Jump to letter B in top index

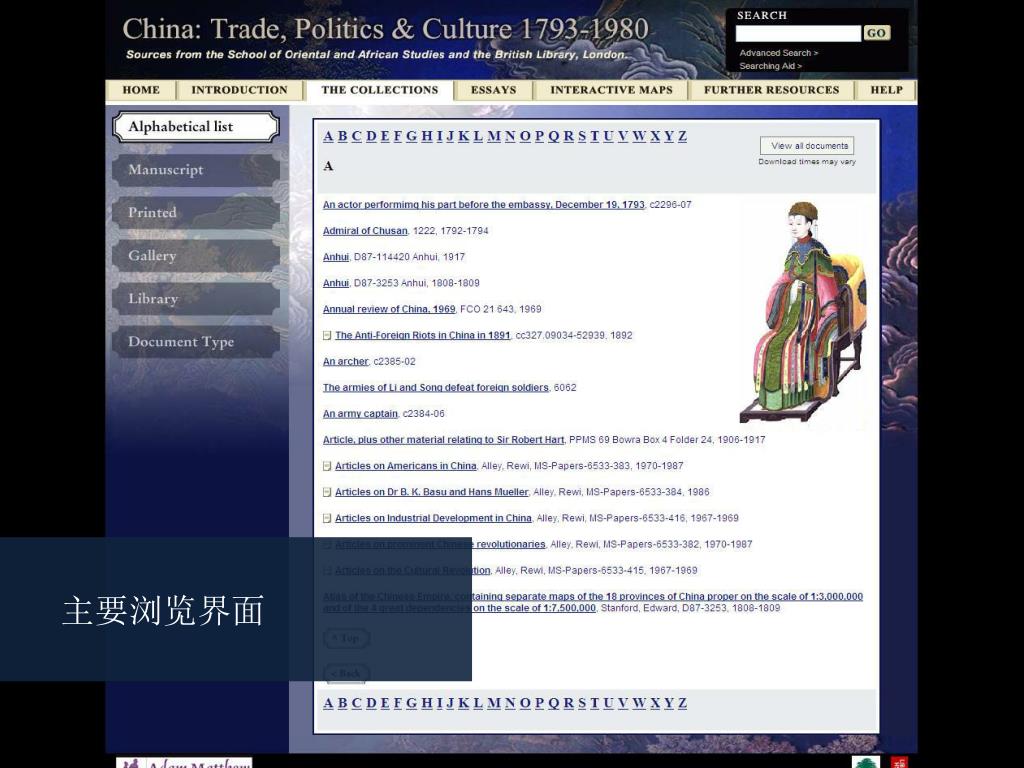pyautogui.click(x=342, y=136)
